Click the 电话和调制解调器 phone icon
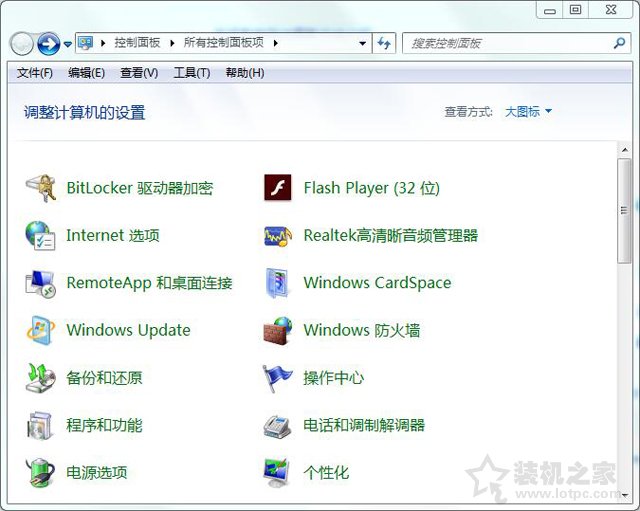The height and width of the screenshot is (511, 640). 277,426
